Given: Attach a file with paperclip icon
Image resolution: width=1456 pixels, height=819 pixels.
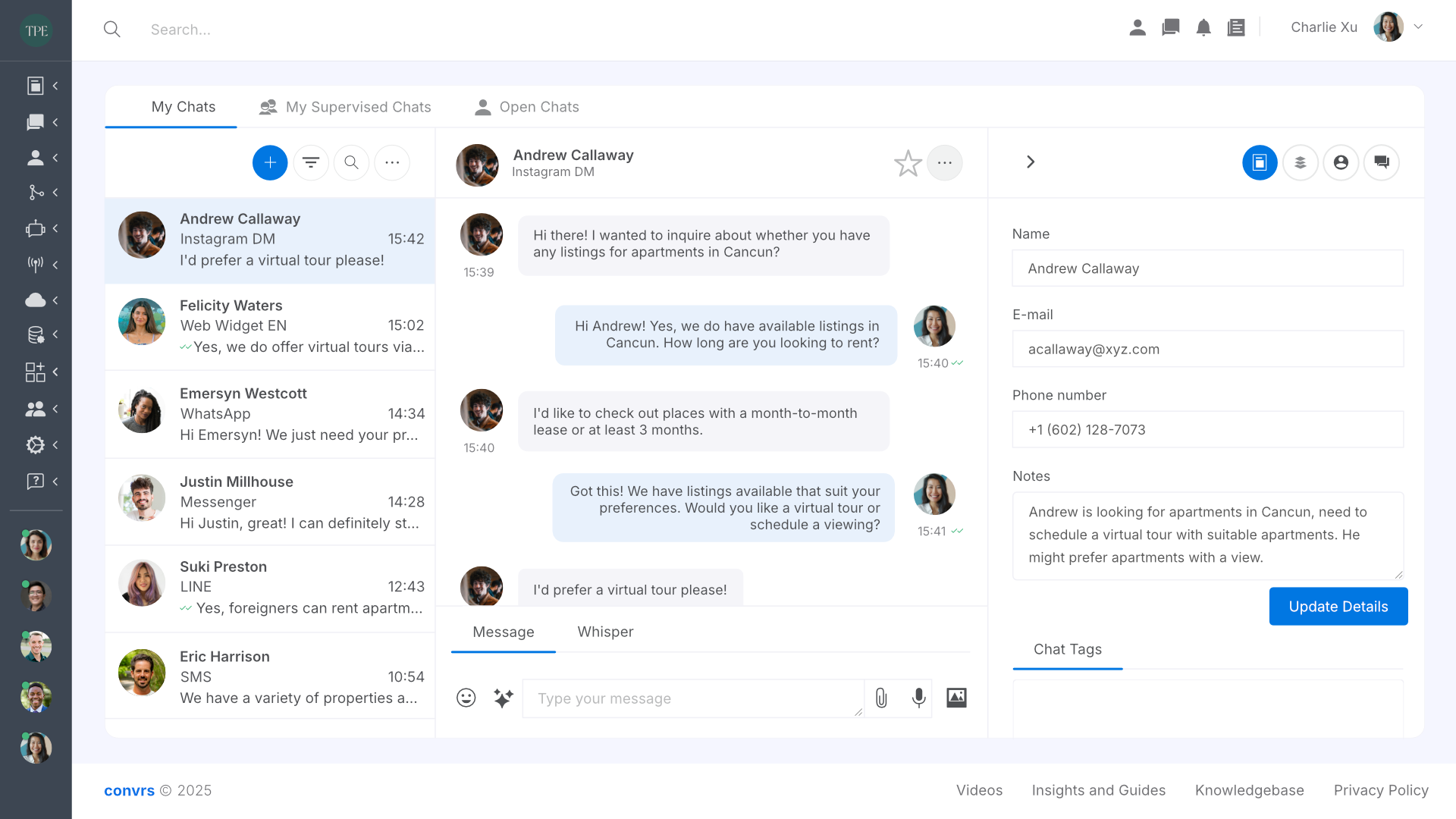Looking at the screenshot, I should click(881, 698).
